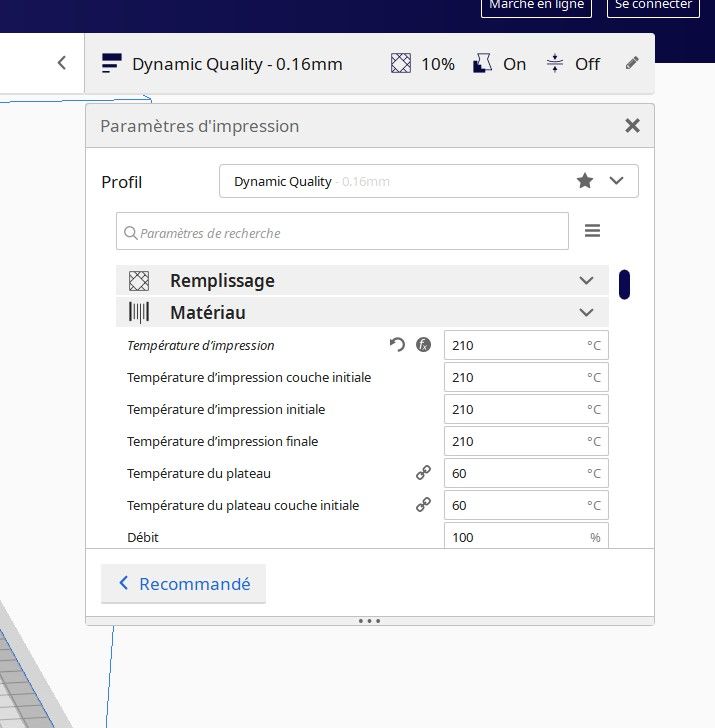Click the Marché en ligne button
Image resolution: width=715 pixels, height=728 pixels.
coord(536,6)
